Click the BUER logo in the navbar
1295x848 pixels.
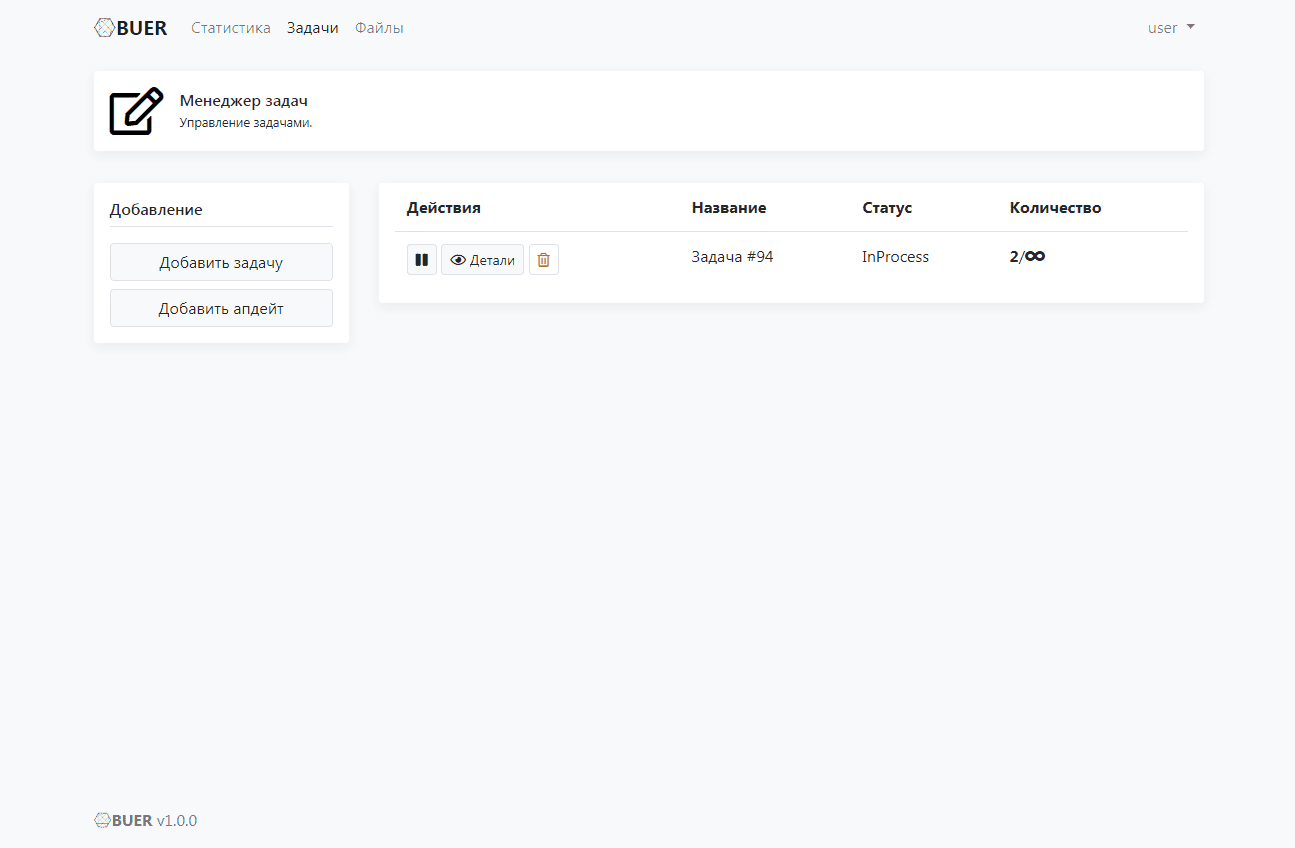pos(131,28)
